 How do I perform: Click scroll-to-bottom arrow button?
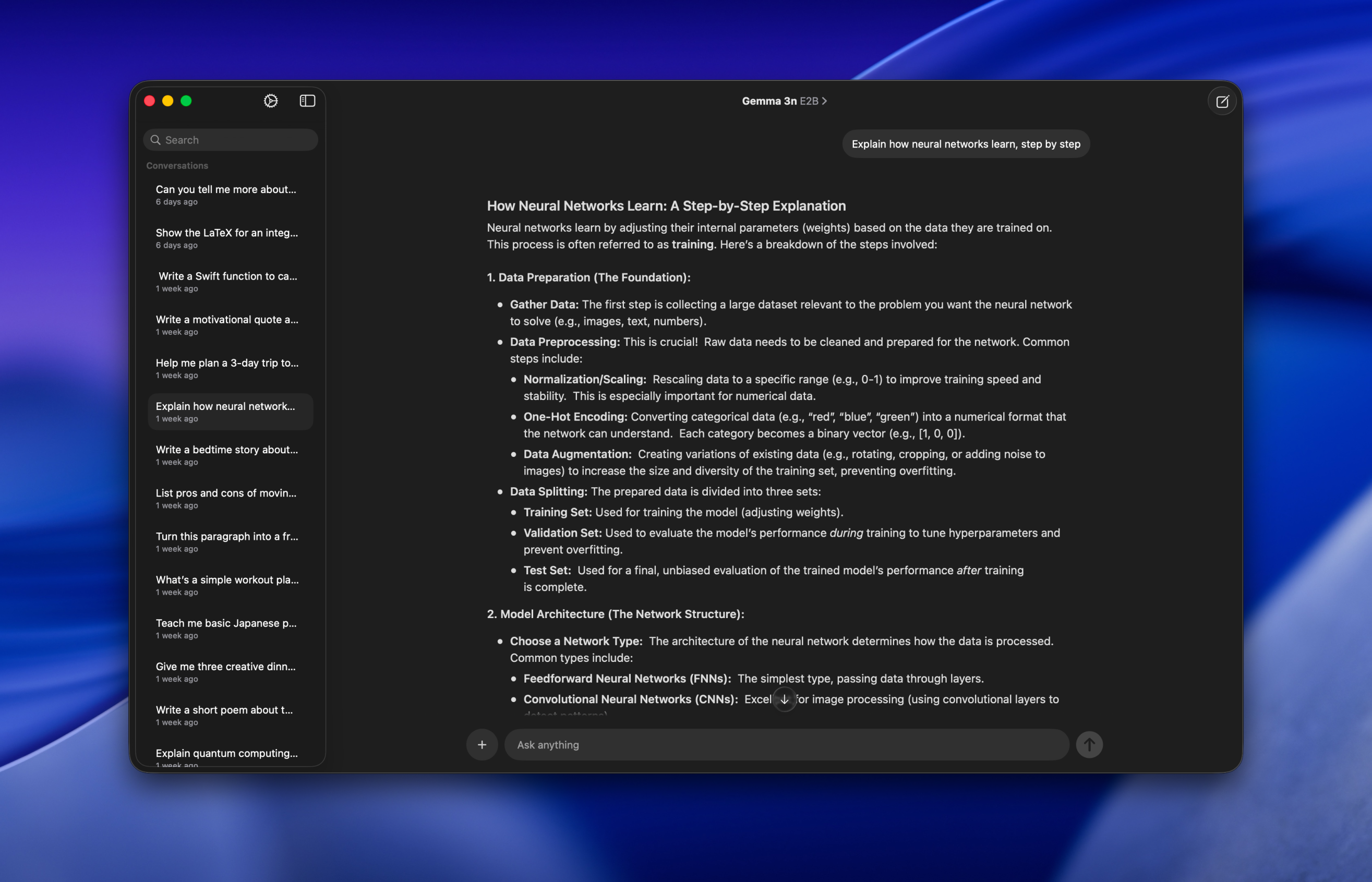(784, 699)
